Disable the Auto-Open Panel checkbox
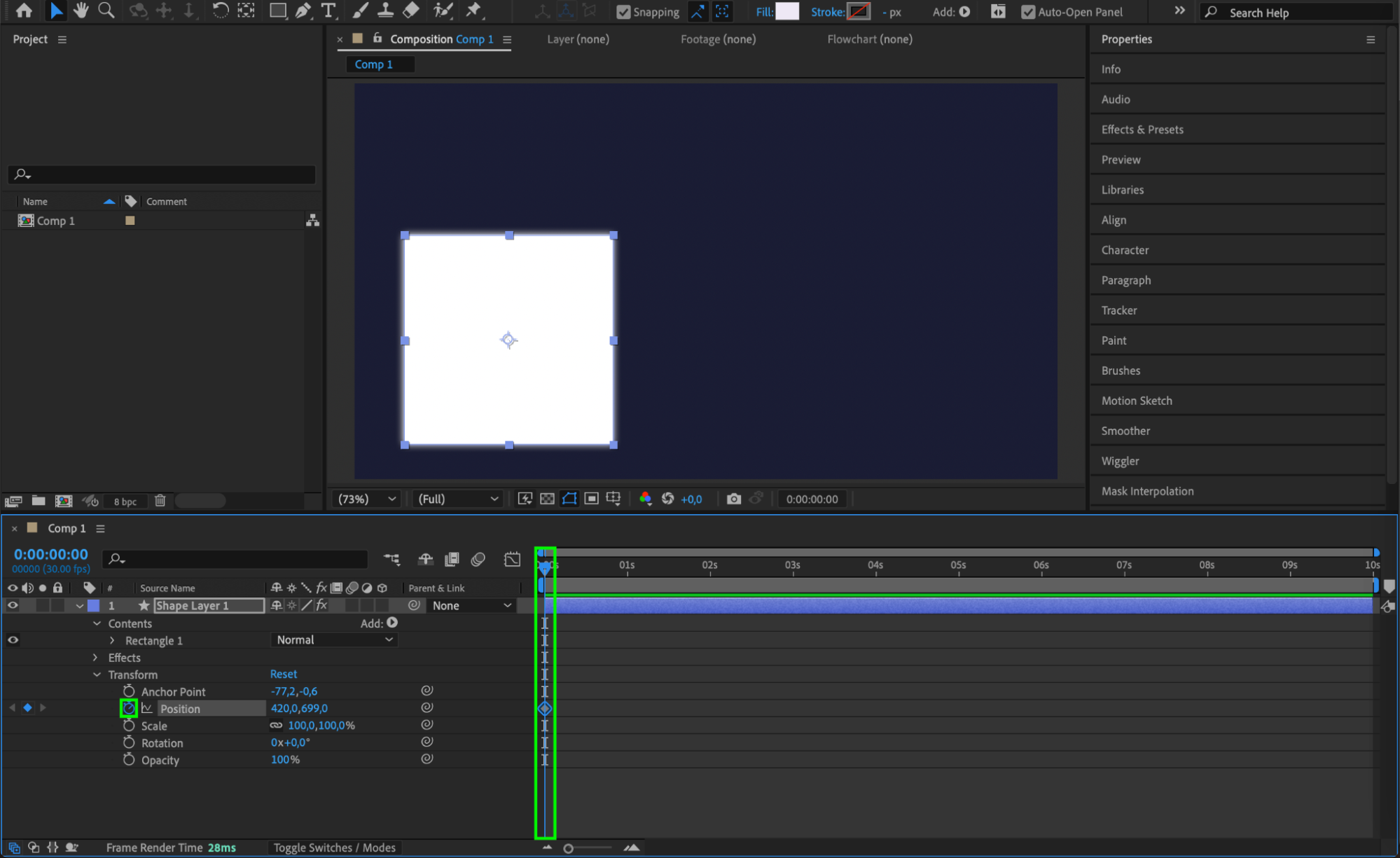Viewport: 1400px width, 858px height. [1027, 12]
